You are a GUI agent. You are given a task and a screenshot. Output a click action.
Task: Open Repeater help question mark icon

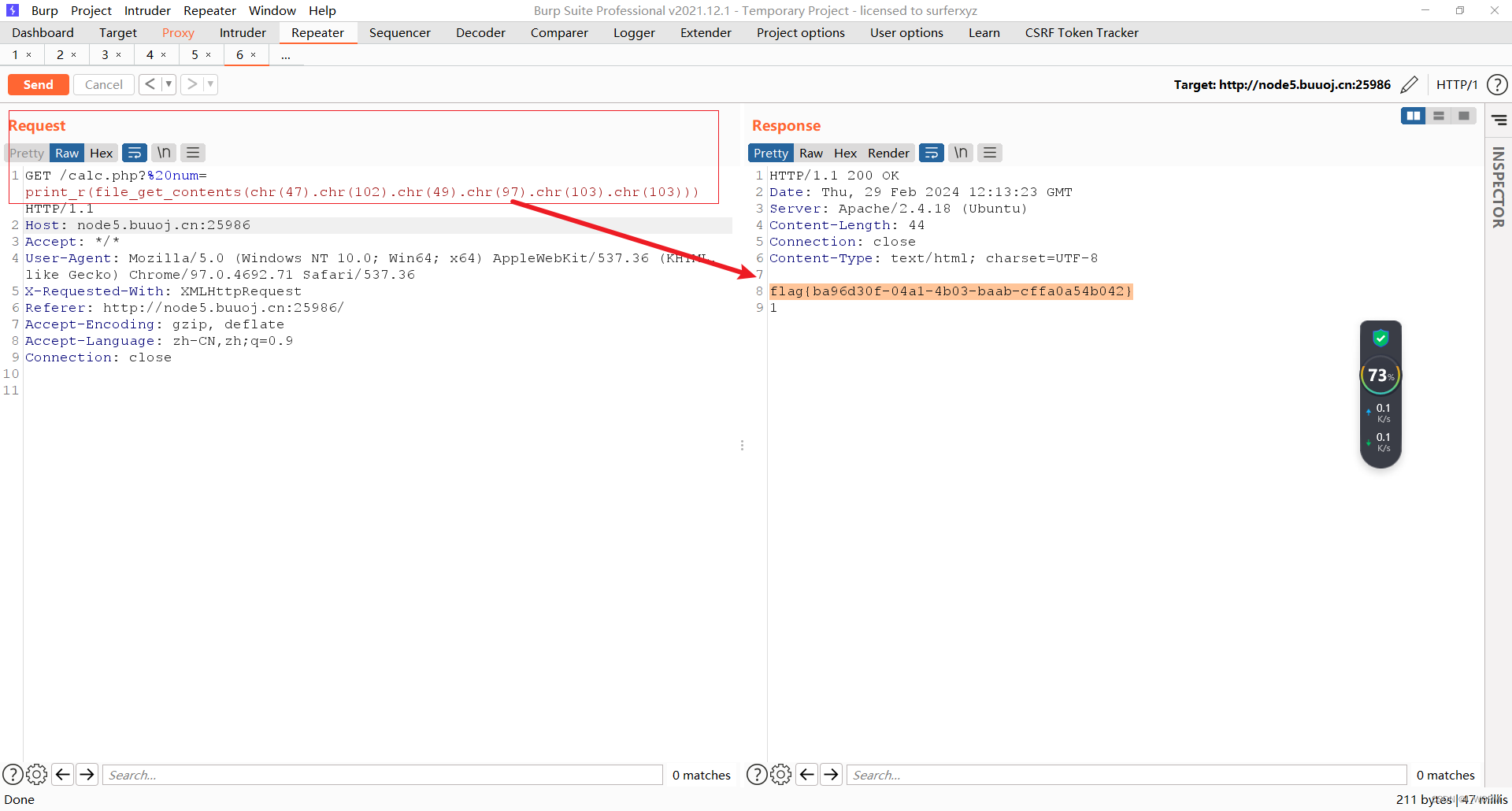pyautogui.click(x=1497, y=84)
